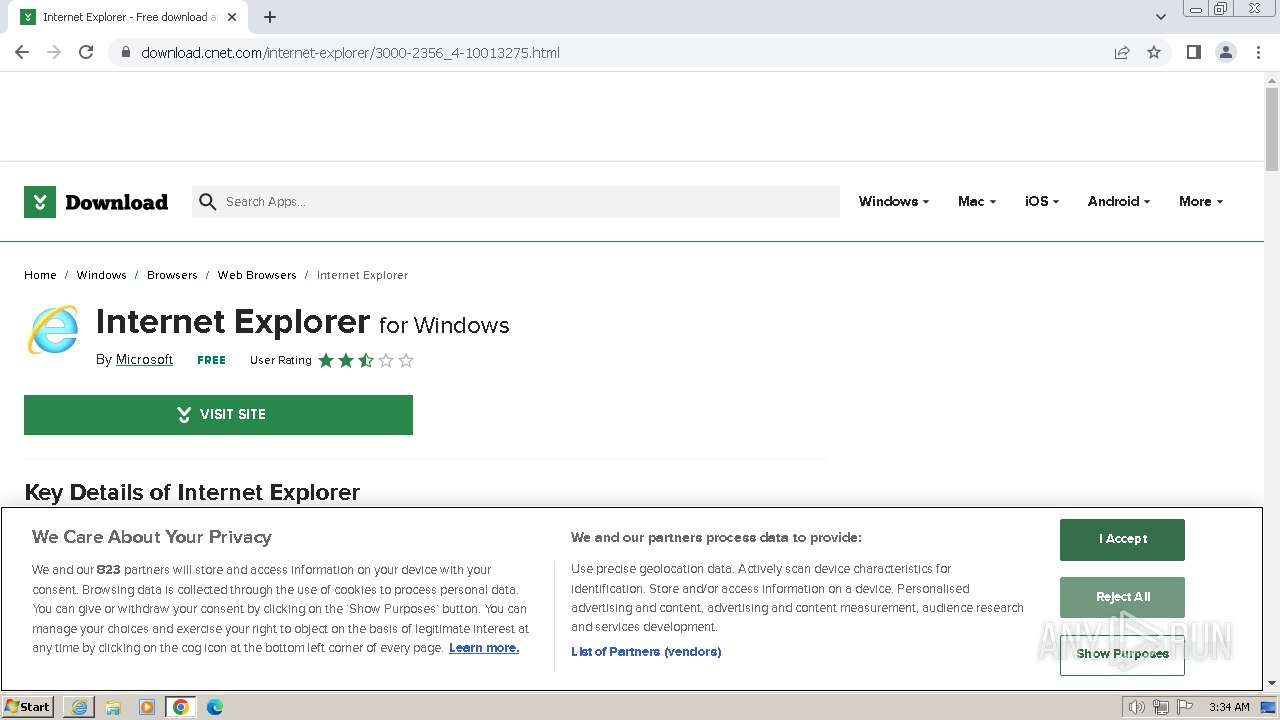Expand the tab search chevron
This screenshot has height=720, width=1280.
1160,17
